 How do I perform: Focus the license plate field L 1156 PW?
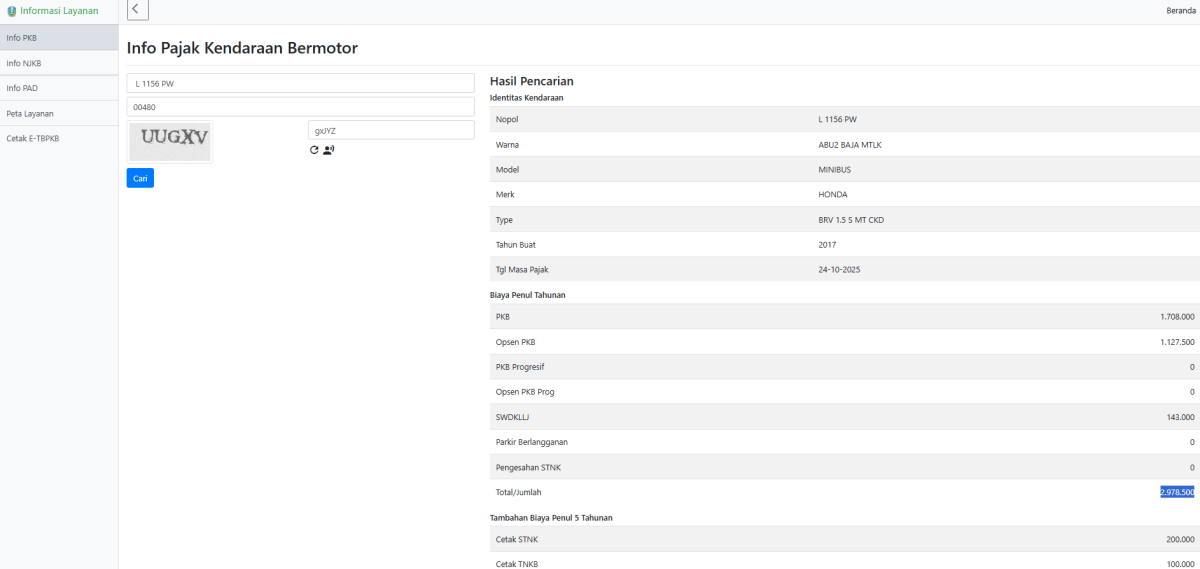[300, 83]
